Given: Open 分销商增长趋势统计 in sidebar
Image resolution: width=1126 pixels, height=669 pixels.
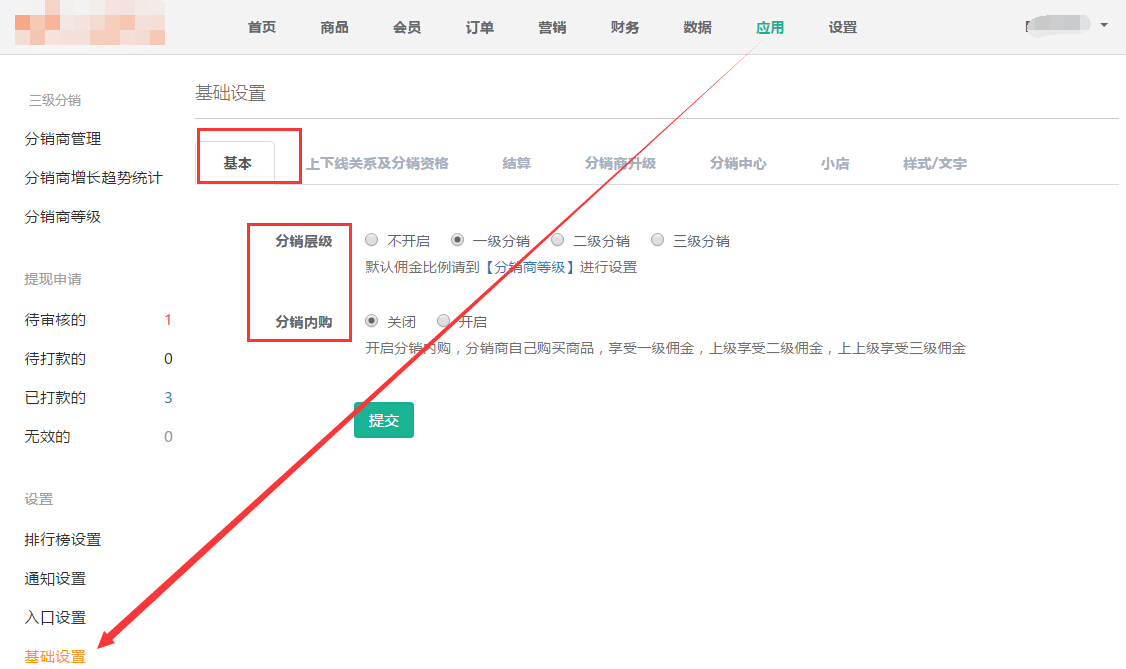Looking at the screenshot, I should [93, 178].
